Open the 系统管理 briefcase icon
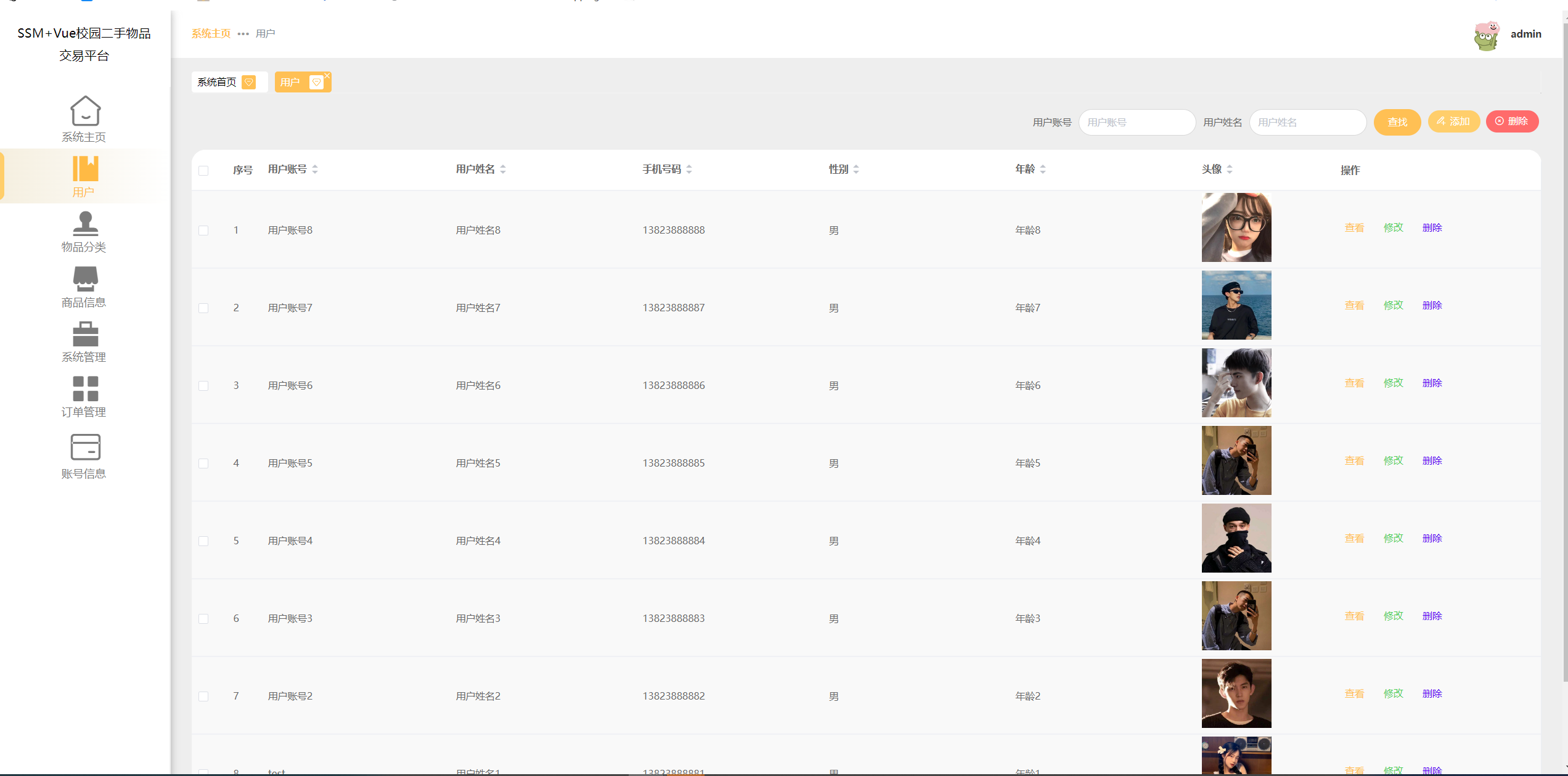This screenshot has height=776, width=1568. (85, 334)
